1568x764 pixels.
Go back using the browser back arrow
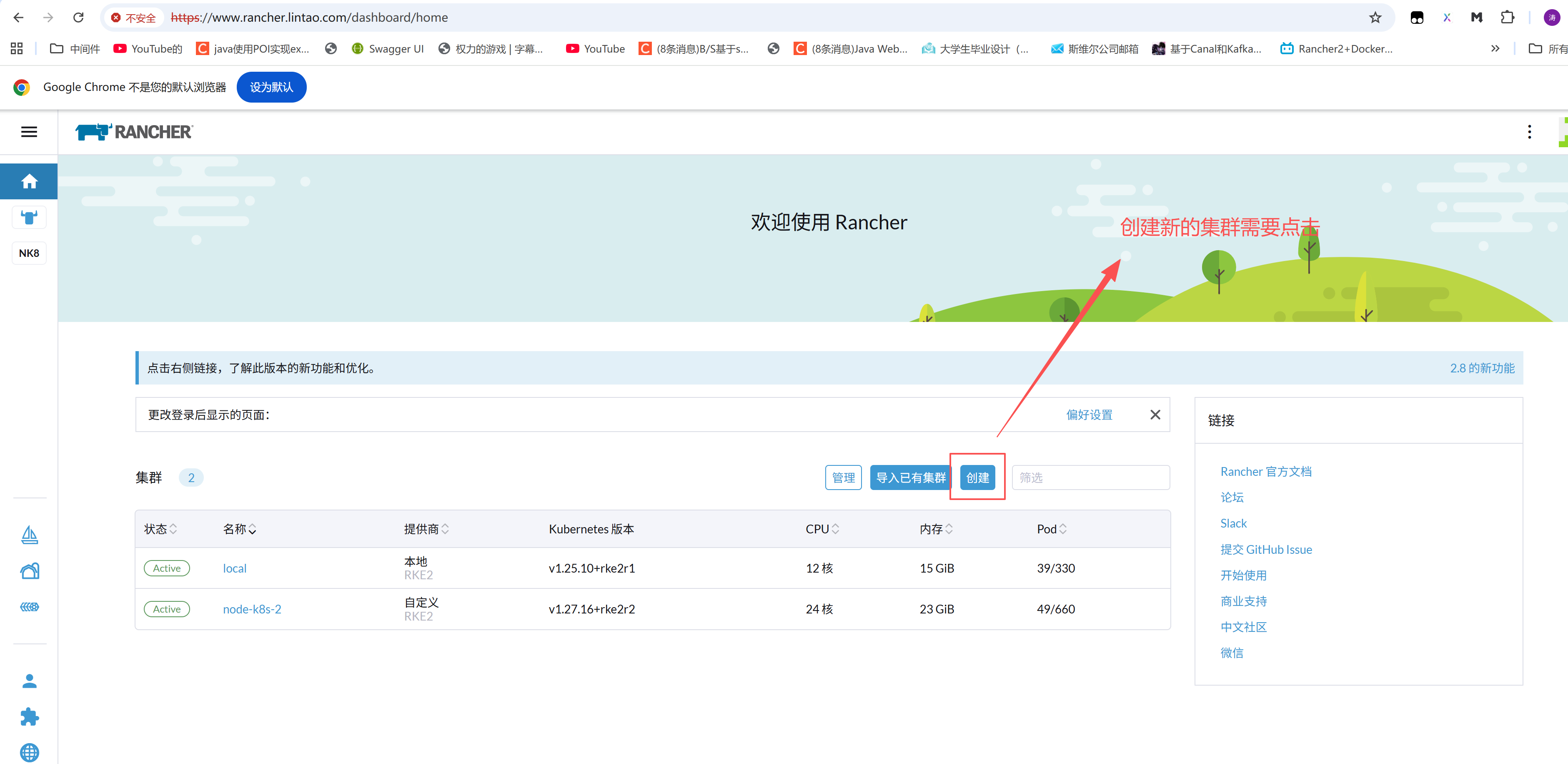[x=18, y=17]
